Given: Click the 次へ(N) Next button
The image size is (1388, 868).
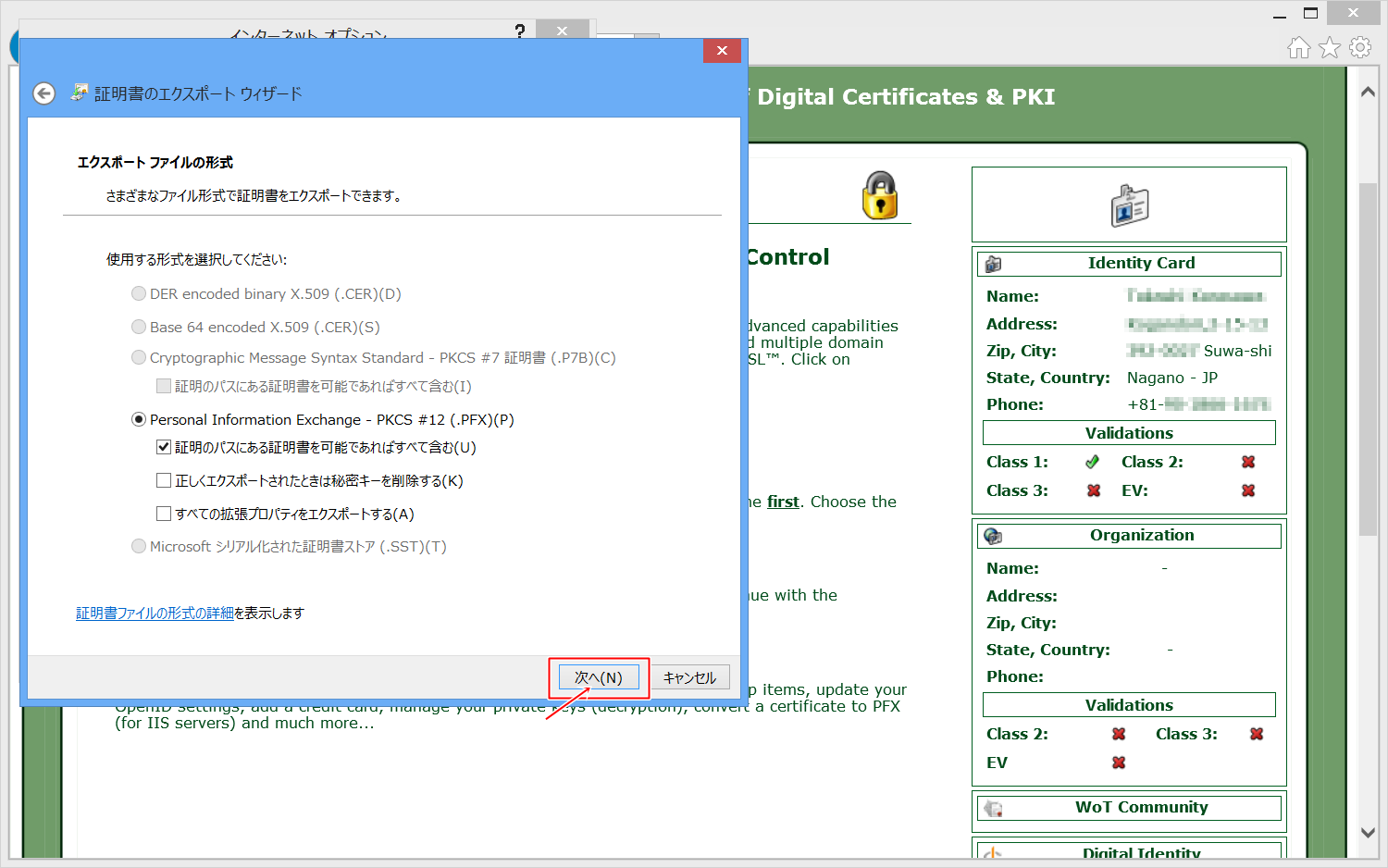Looking at the screenshot, I should (x=599, y=677).
